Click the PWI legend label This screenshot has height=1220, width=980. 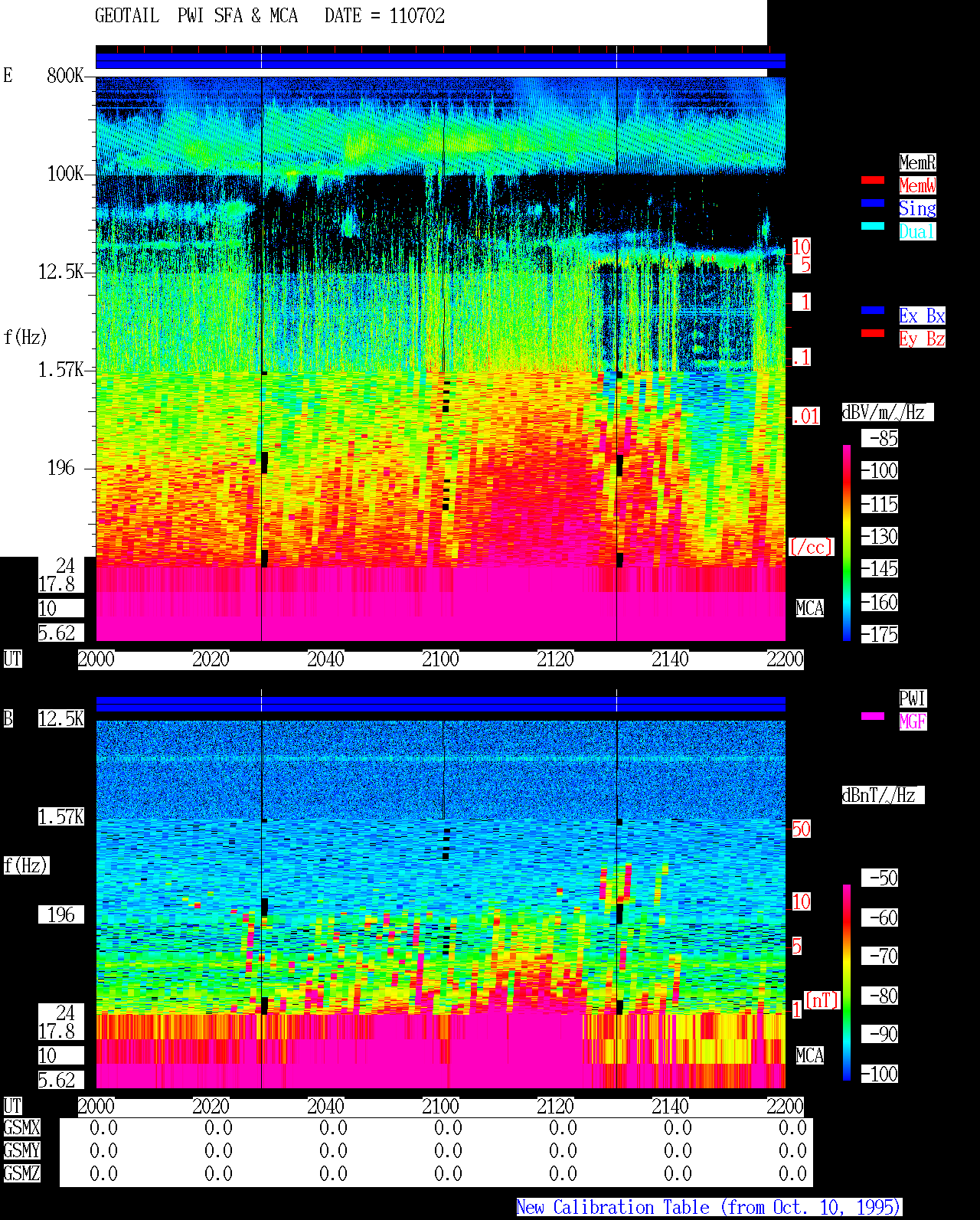pyautogui.click(x=913, y=698)
